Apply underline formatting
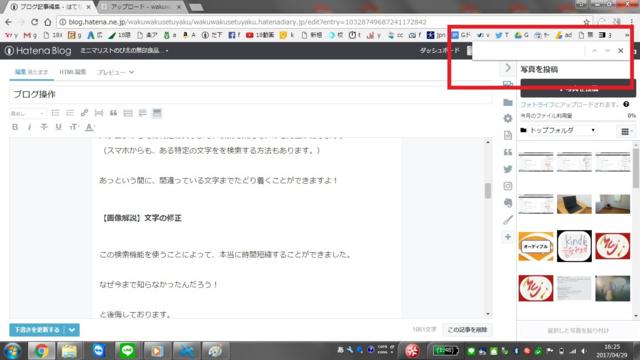Screen dimensions: 640x360 pyautogui.click(x=59, y=127)
